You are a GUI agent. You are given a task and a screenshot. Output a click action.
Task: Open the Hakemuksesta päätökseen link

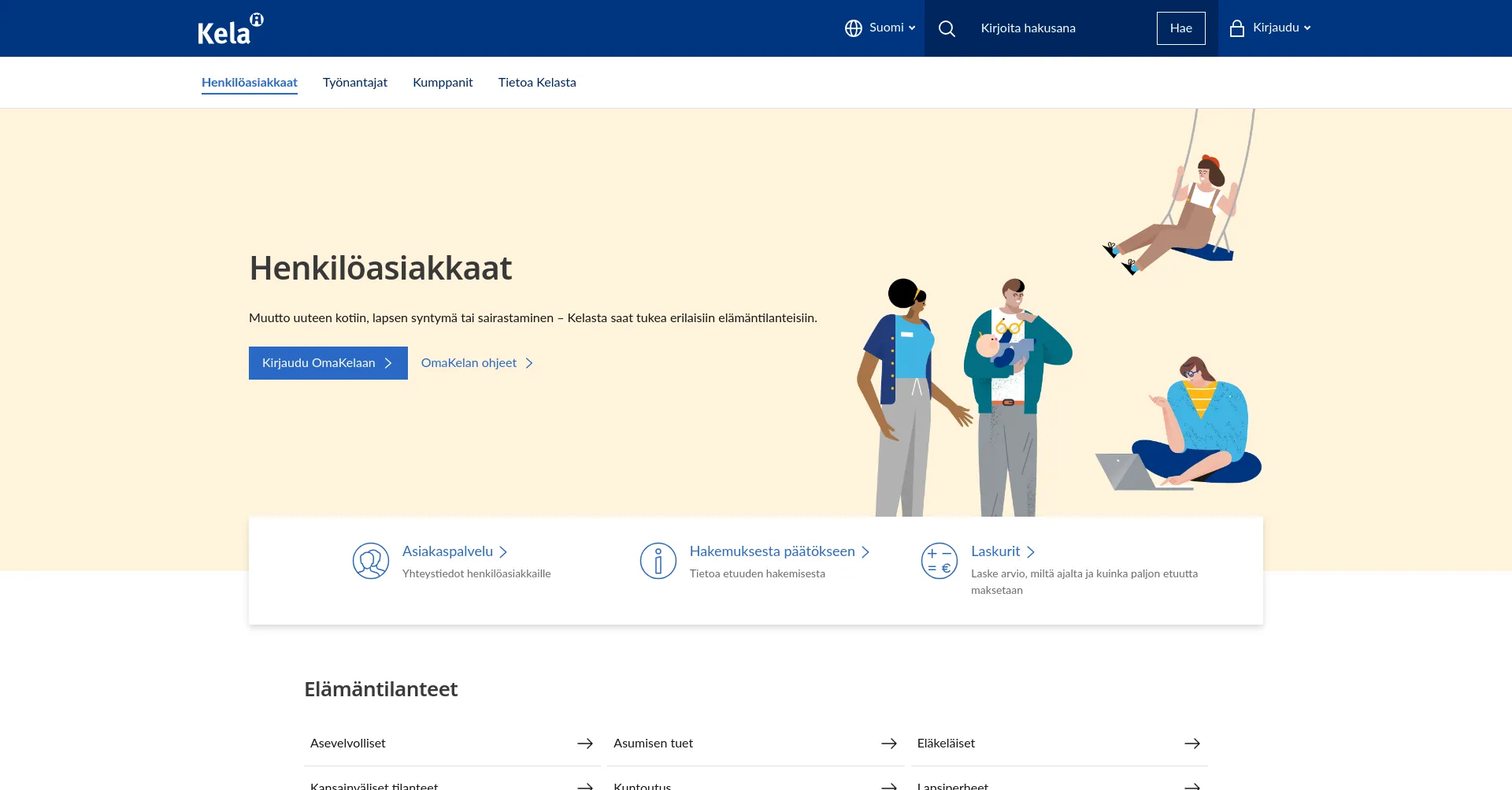tap(779, 551)
